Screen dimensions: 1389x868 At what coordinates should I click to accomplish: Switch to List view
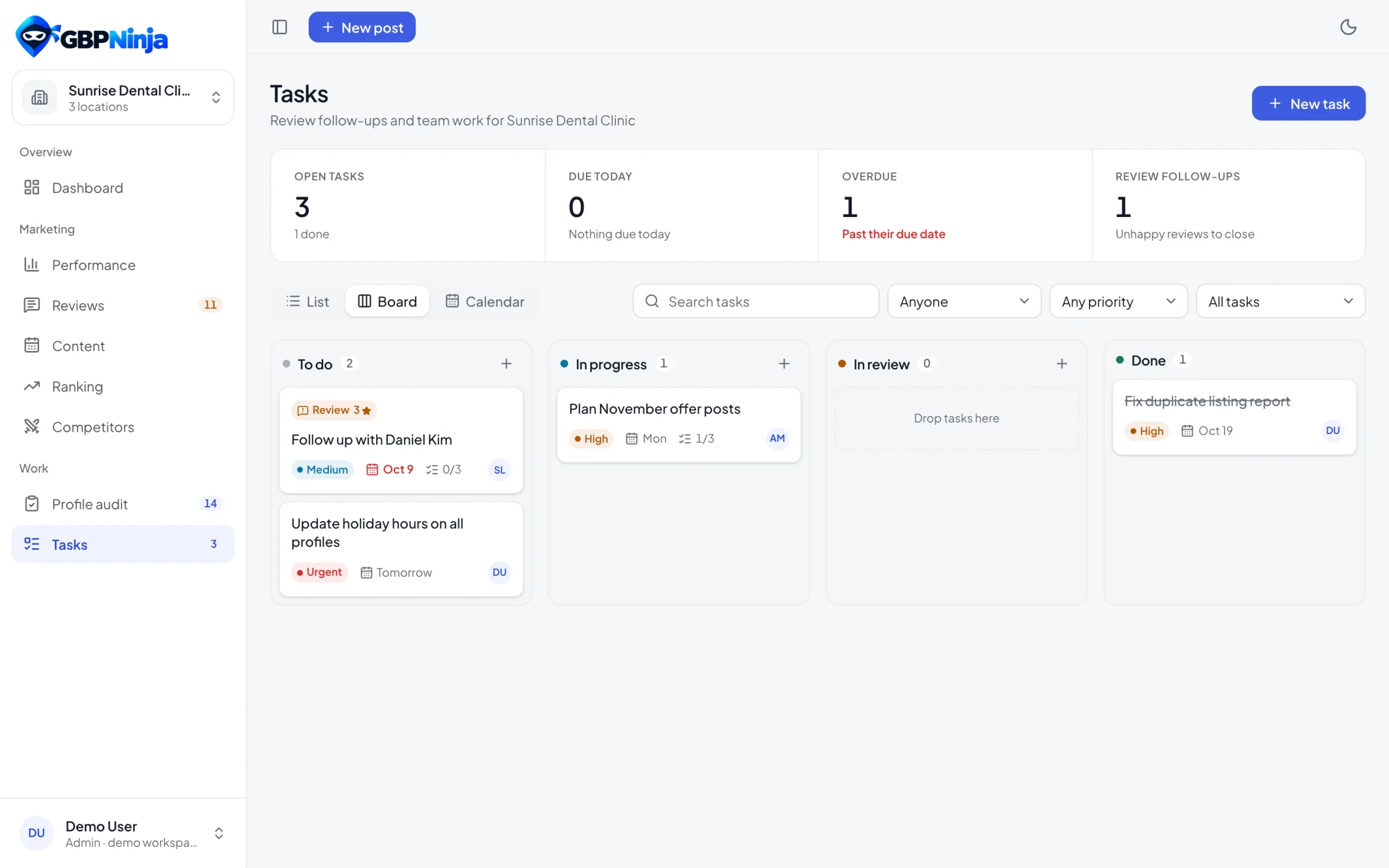point(307,302)
